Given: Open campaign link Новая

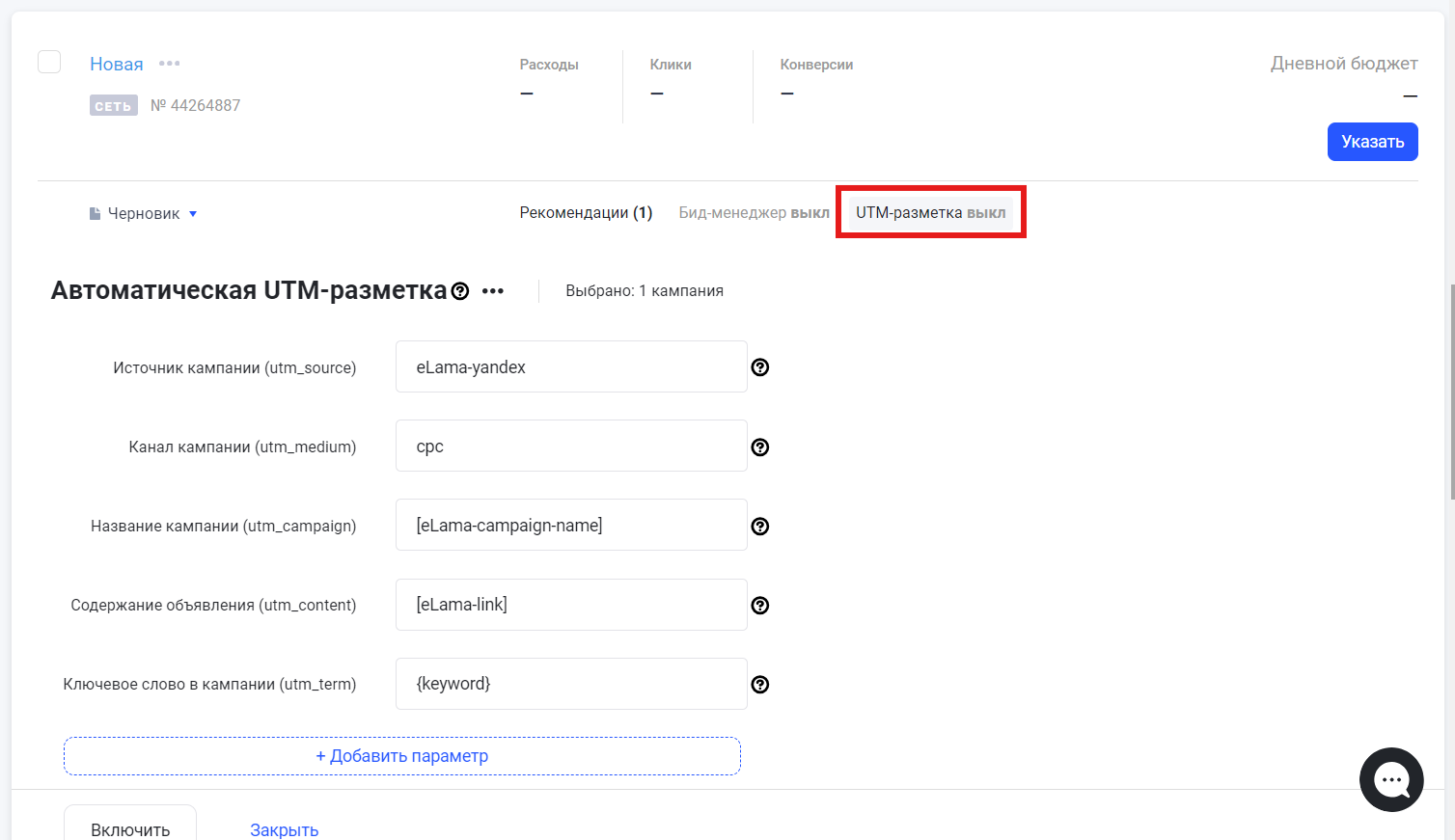Looking at the screenshot, I should 117,64.
